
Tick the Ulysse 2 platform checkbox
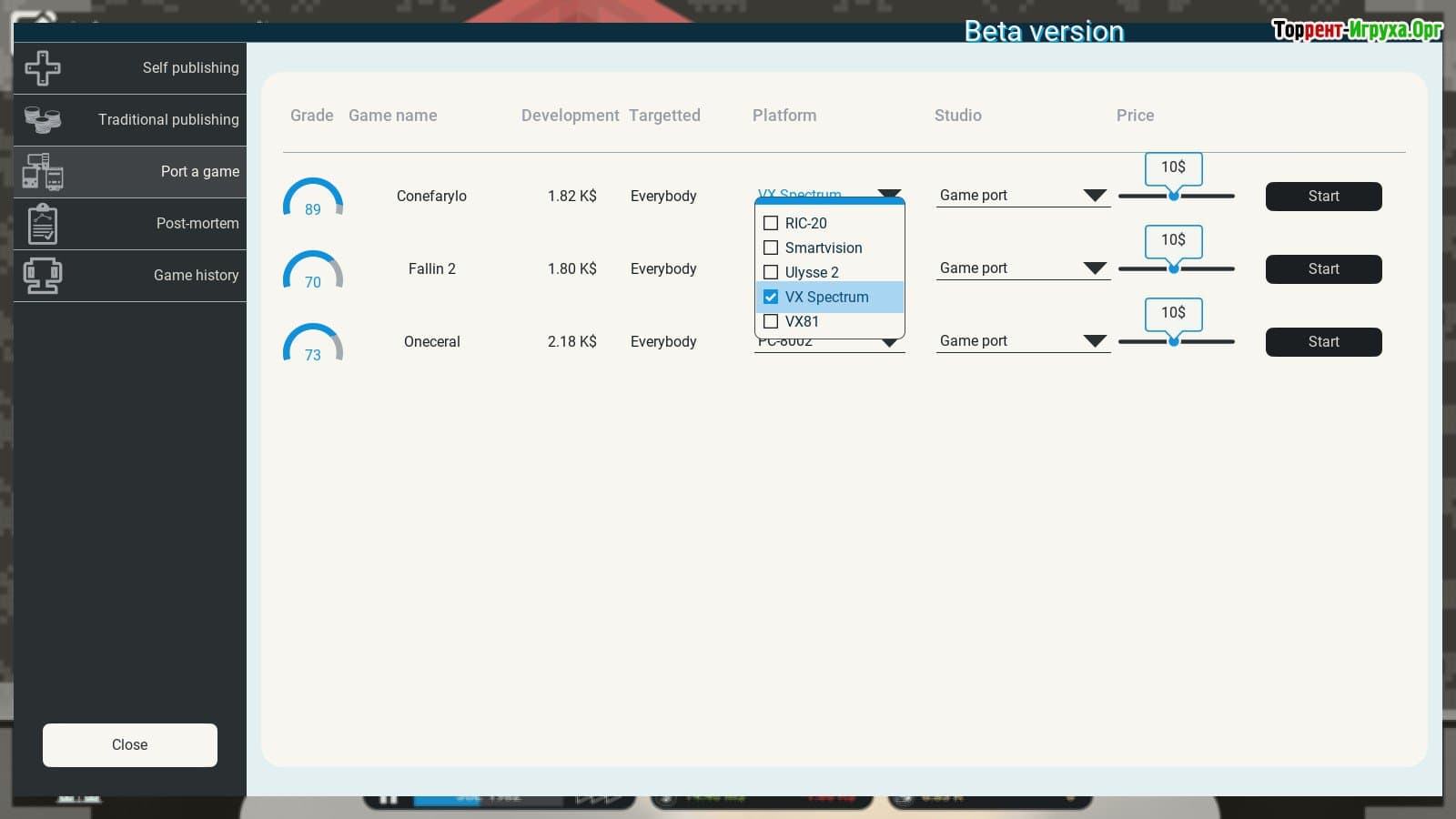click(x=771, y=272)
